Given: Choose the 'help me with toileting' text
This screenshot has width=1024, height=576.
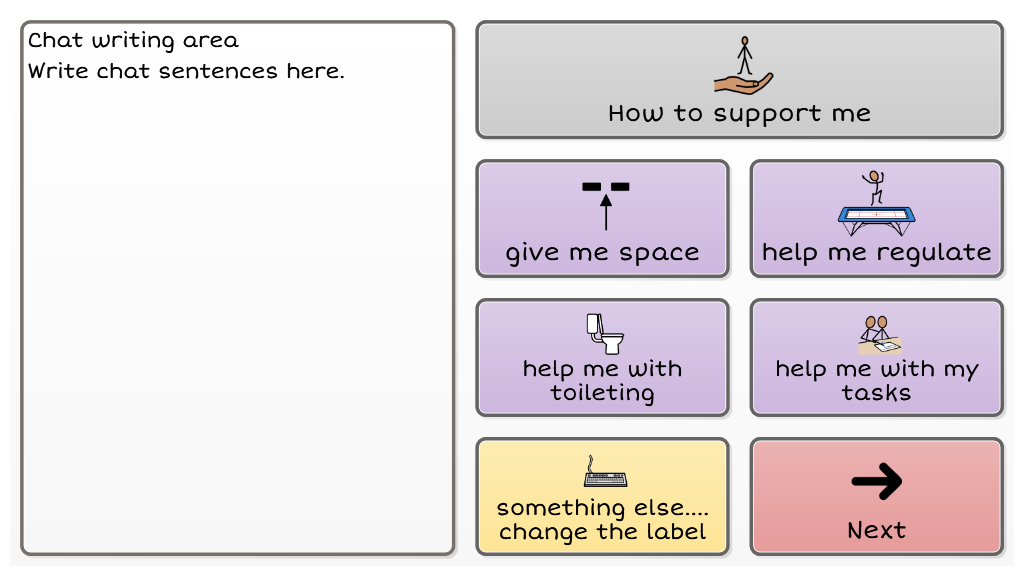Looking at the screenshot, I should point(602,381).
